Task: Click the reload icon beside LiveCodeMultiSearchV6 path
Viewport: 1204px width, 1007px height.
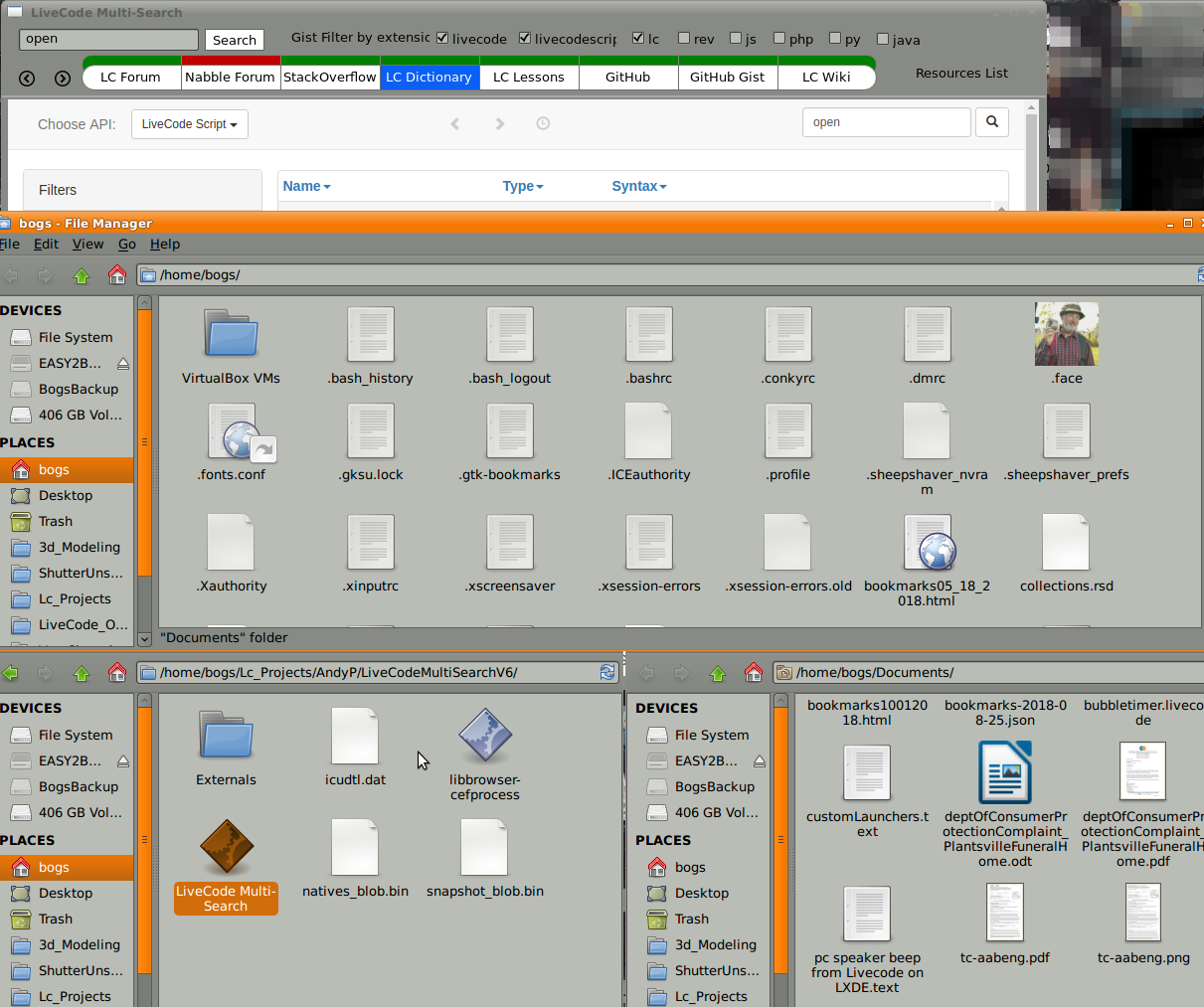Action: [607, 673]
